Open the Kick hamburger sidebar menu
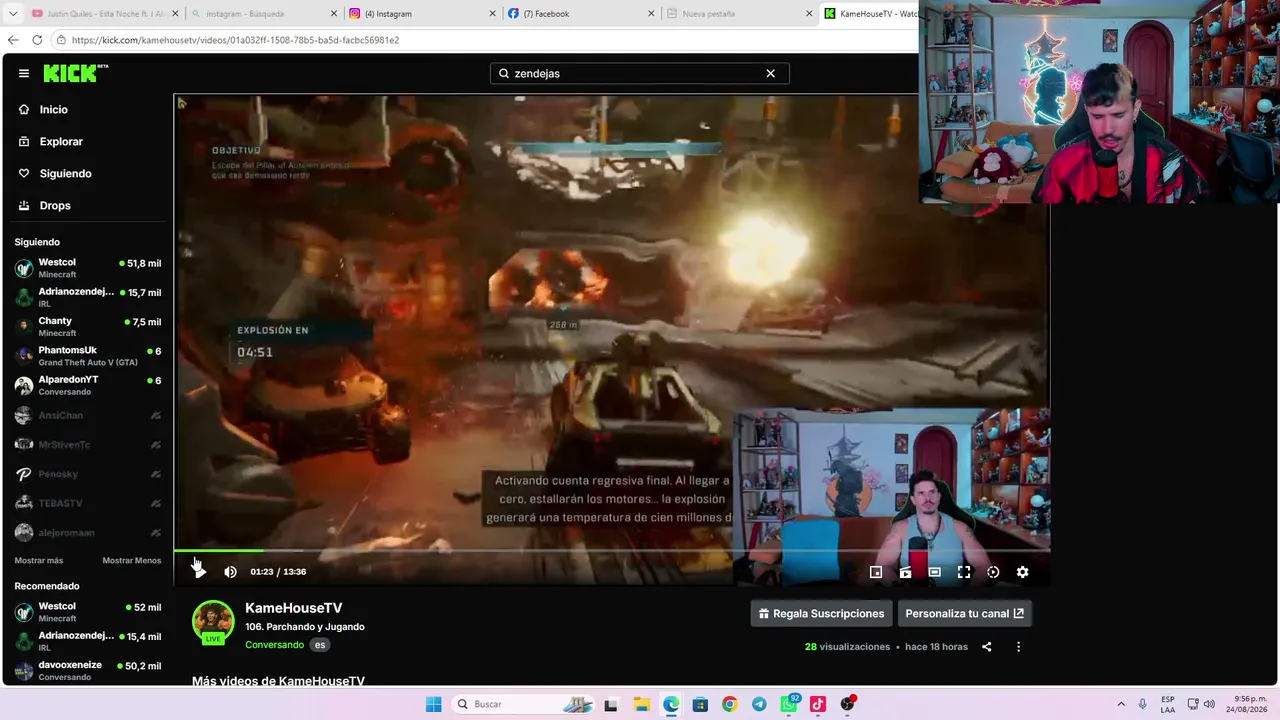Screen dimensions: 1280x720 coord(24,73)
